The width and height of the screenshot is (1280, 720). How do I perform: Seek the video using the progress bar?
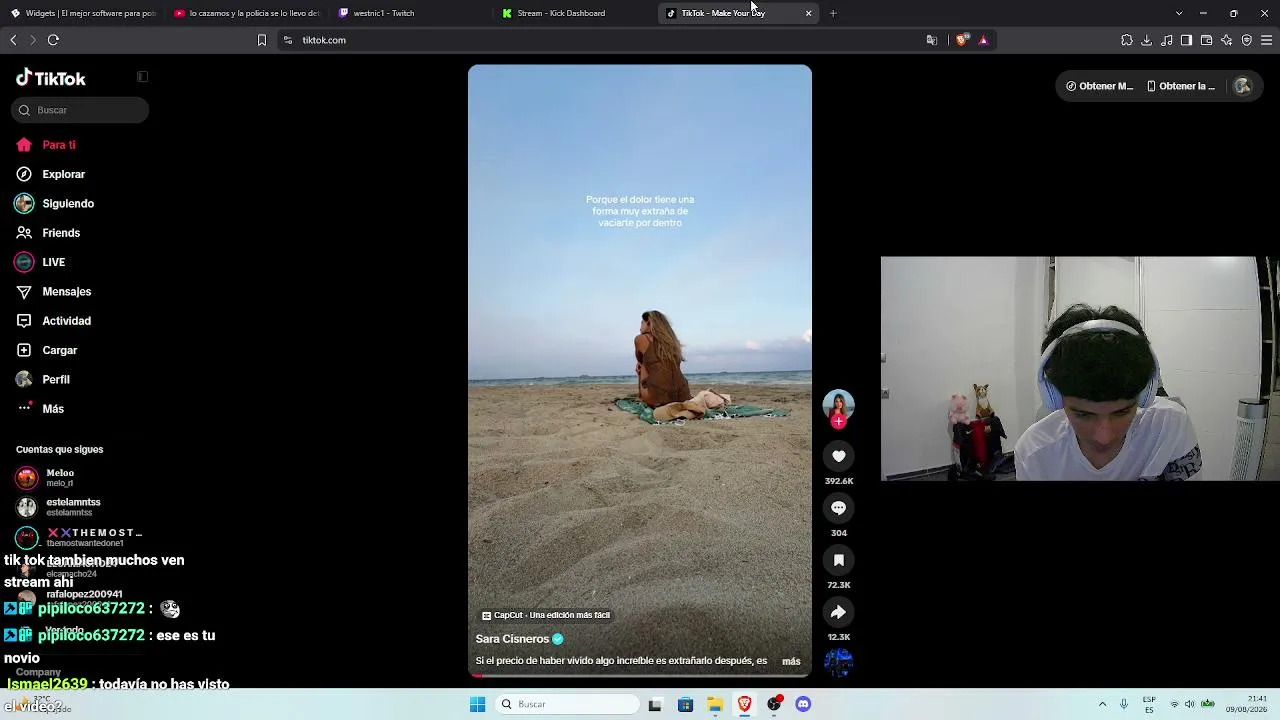tap(640, 675)
